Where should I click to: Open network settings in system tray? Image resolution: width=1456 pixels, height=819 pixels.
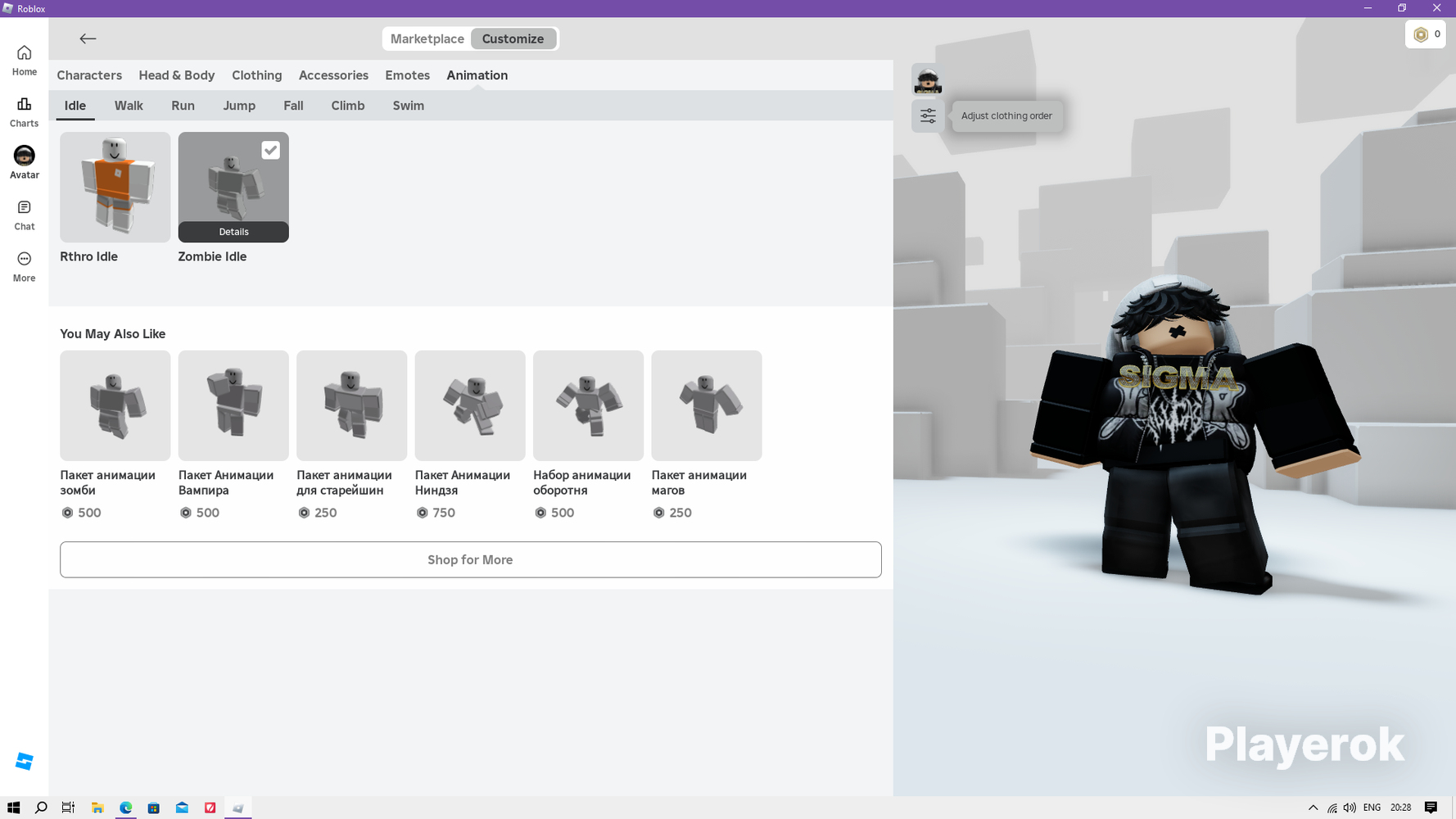1332,808
